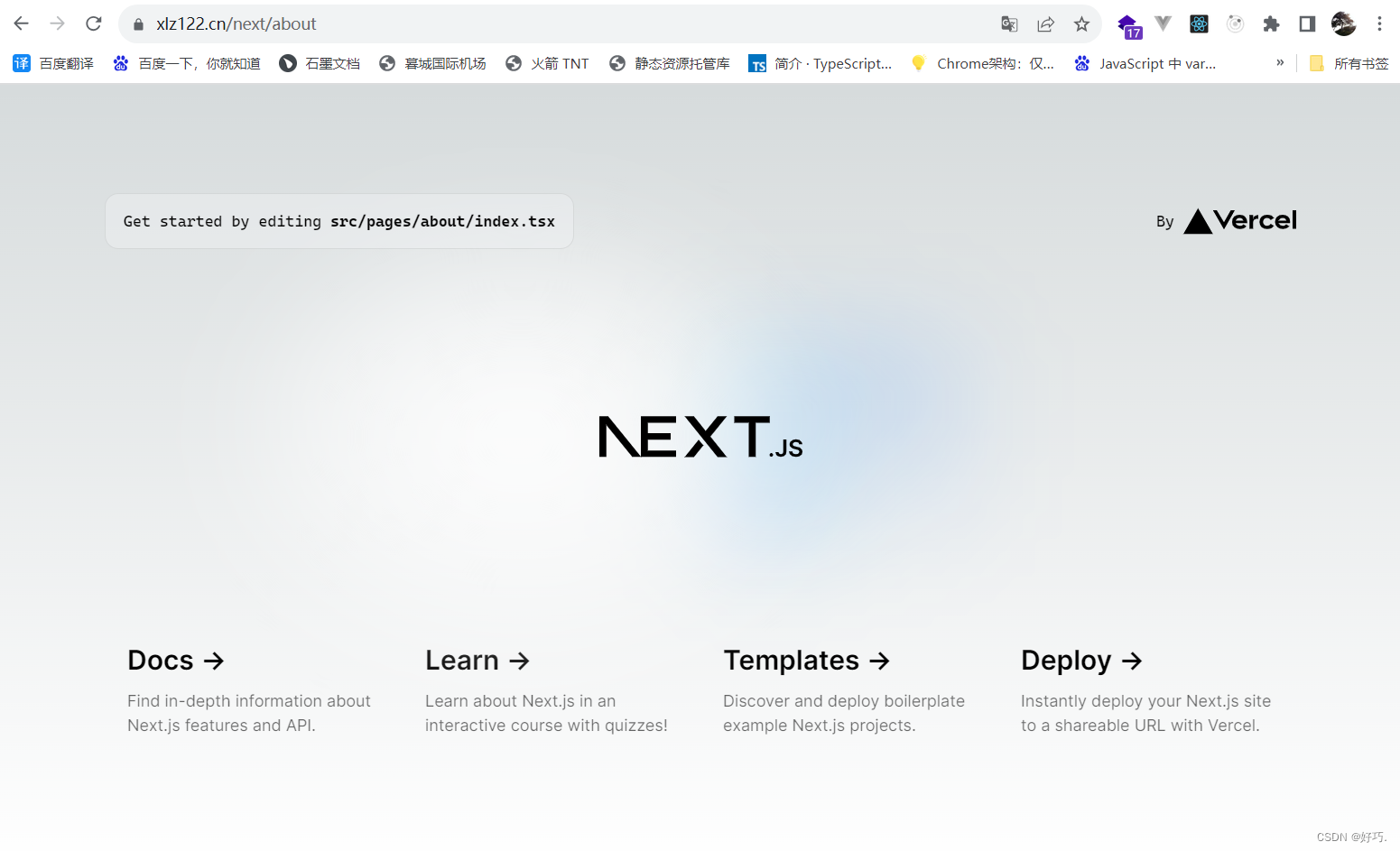Image resolution: width=1400 pixels, height=851 pixels.
Task: Click the text 'Find in-depth information about'
Action: tap(249, 701)
